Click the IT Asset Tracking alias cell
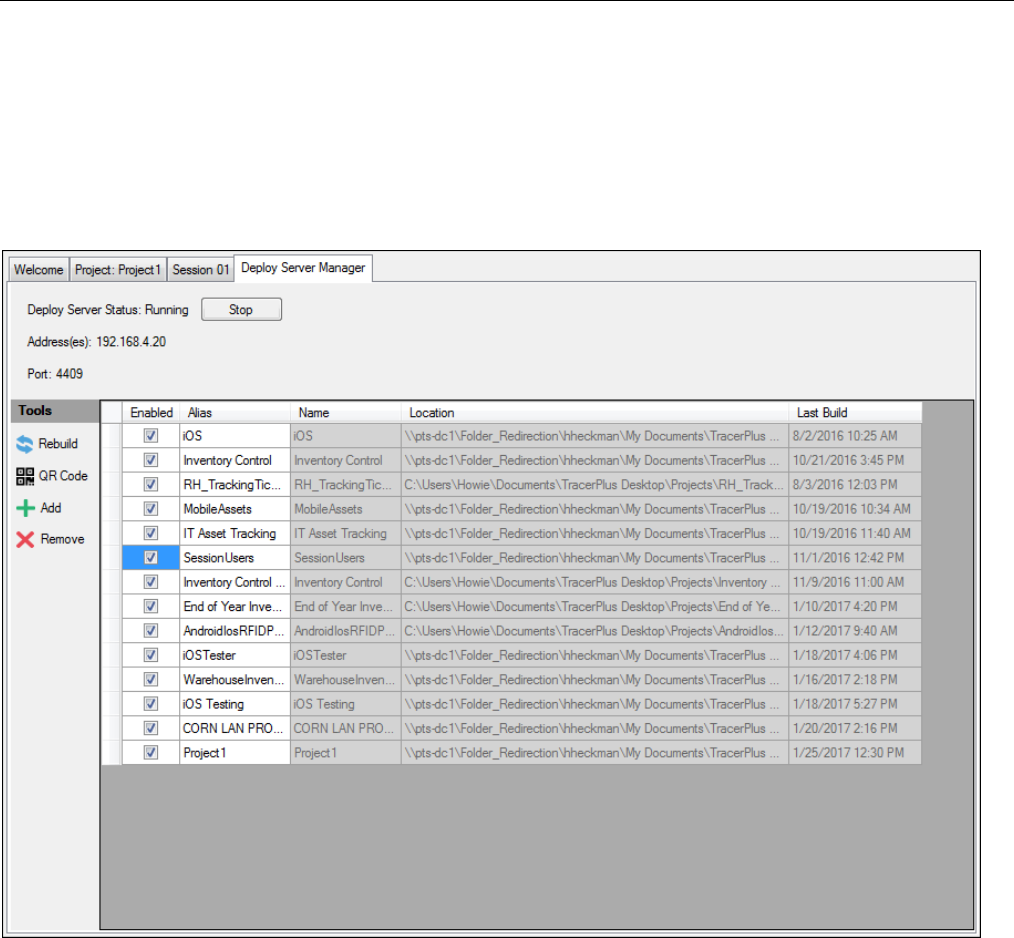Screen dimensions: 1014x938 point(235,533)
